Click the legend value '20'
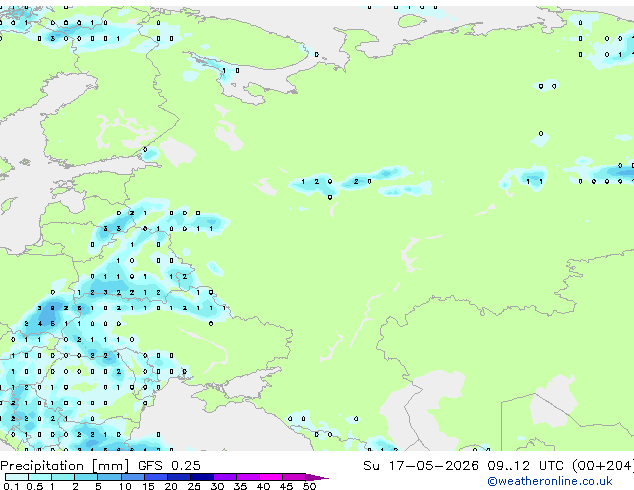The width and height of the screenshot is (634, 490). click(171, 486)
